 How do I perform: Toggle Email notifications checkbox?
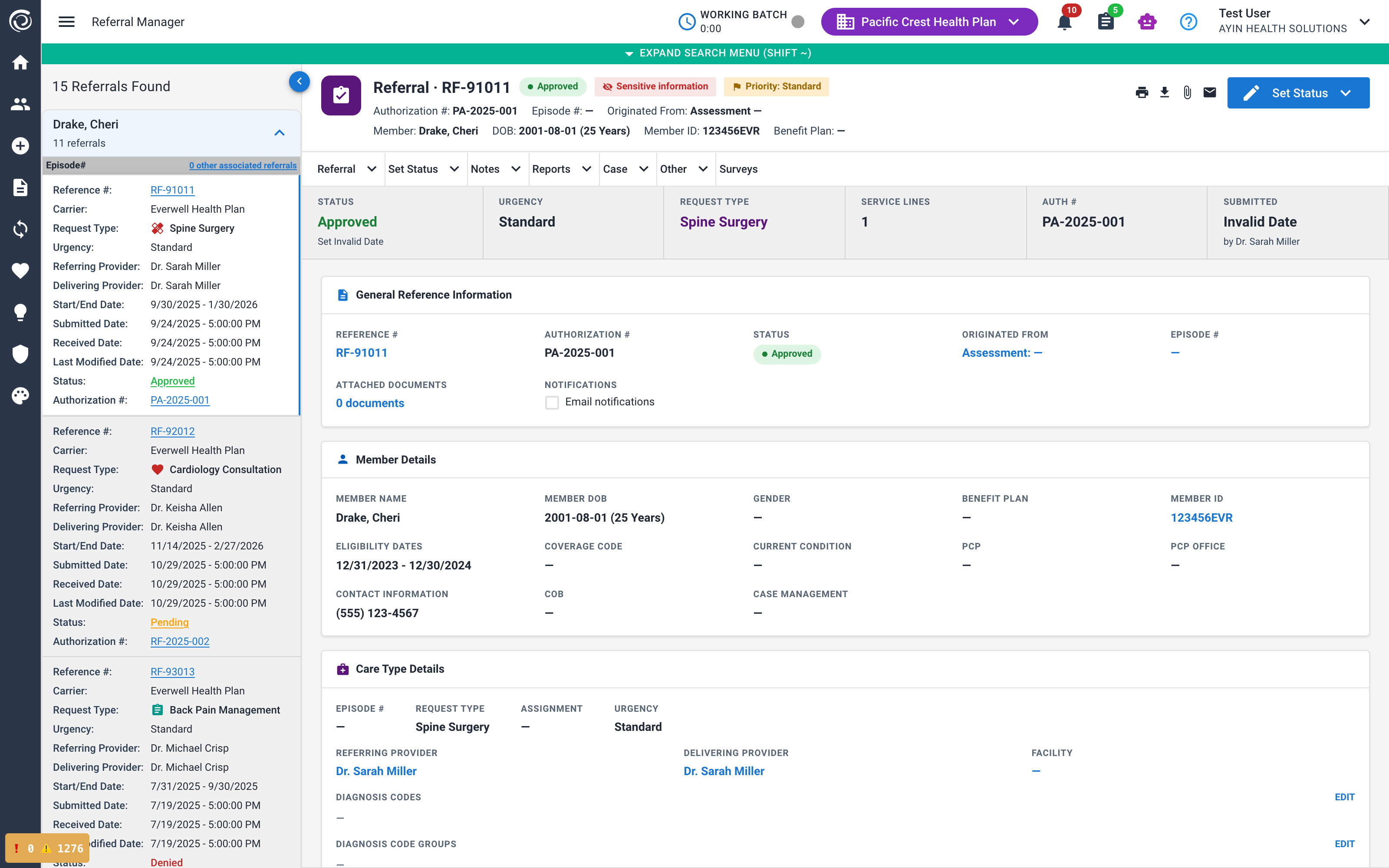coord(552,402)
